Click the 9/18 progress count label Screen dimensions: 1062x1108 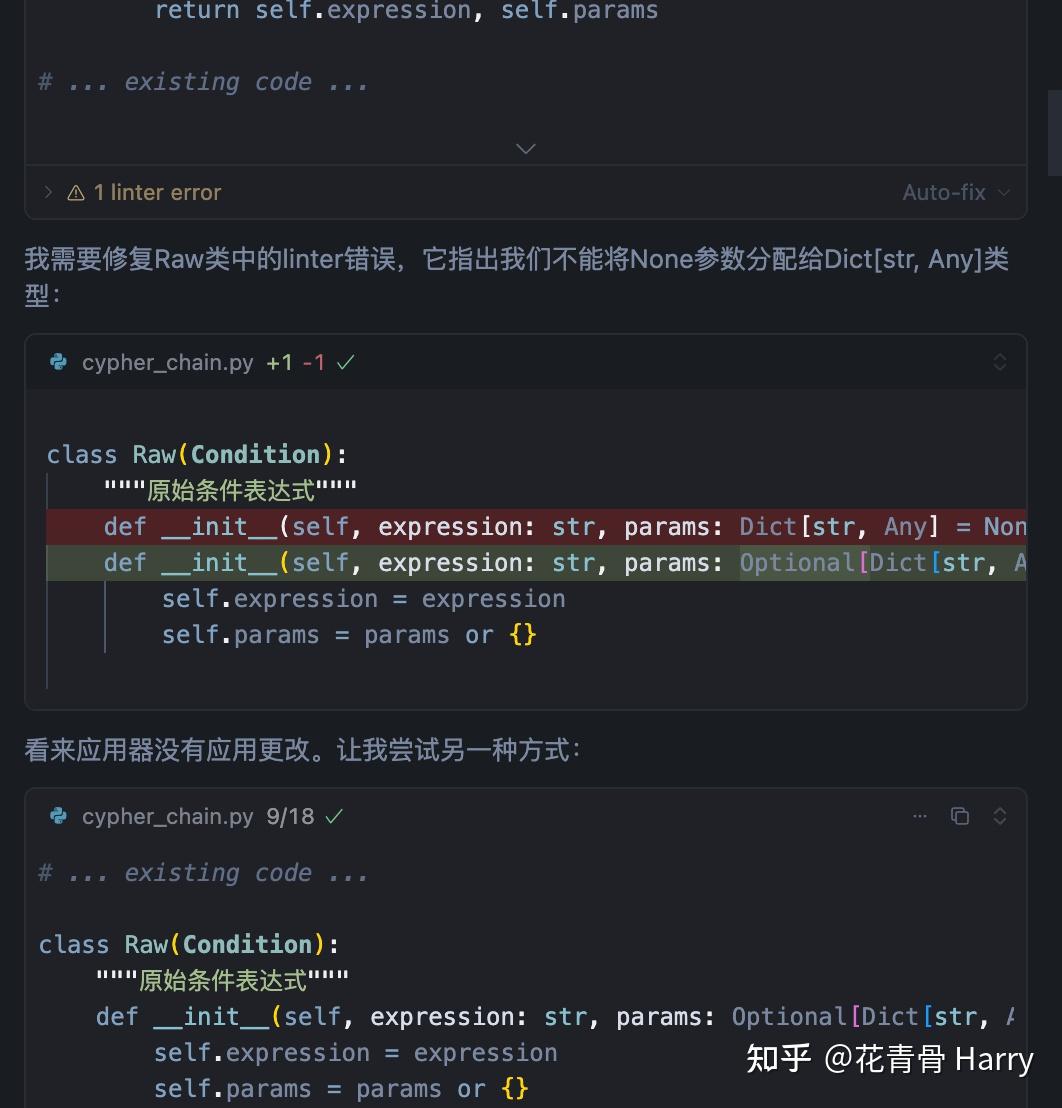click(290, 816)
